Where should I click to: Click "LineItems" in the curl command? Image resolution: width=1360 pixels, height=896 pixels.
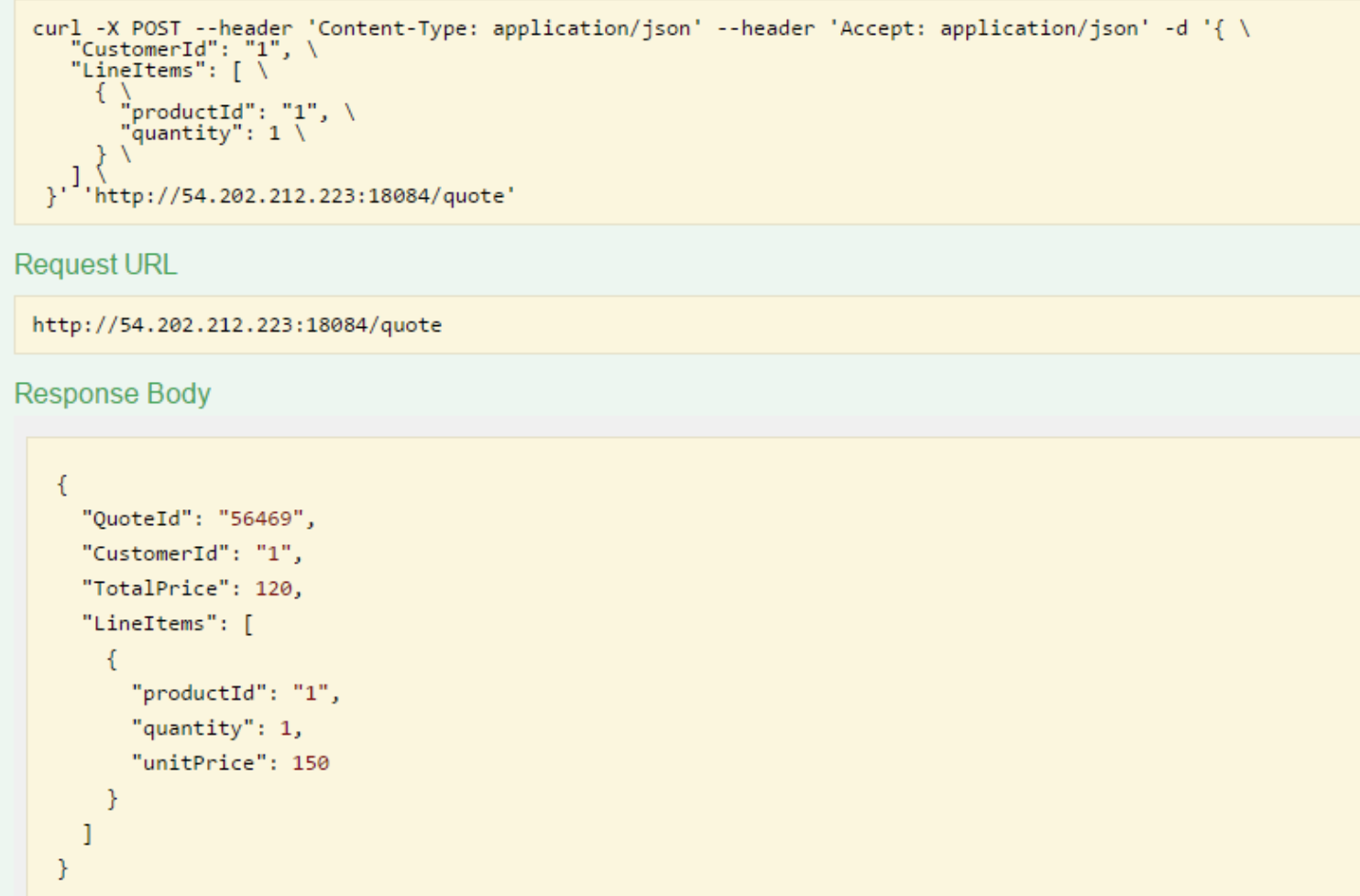coord(137,71)
